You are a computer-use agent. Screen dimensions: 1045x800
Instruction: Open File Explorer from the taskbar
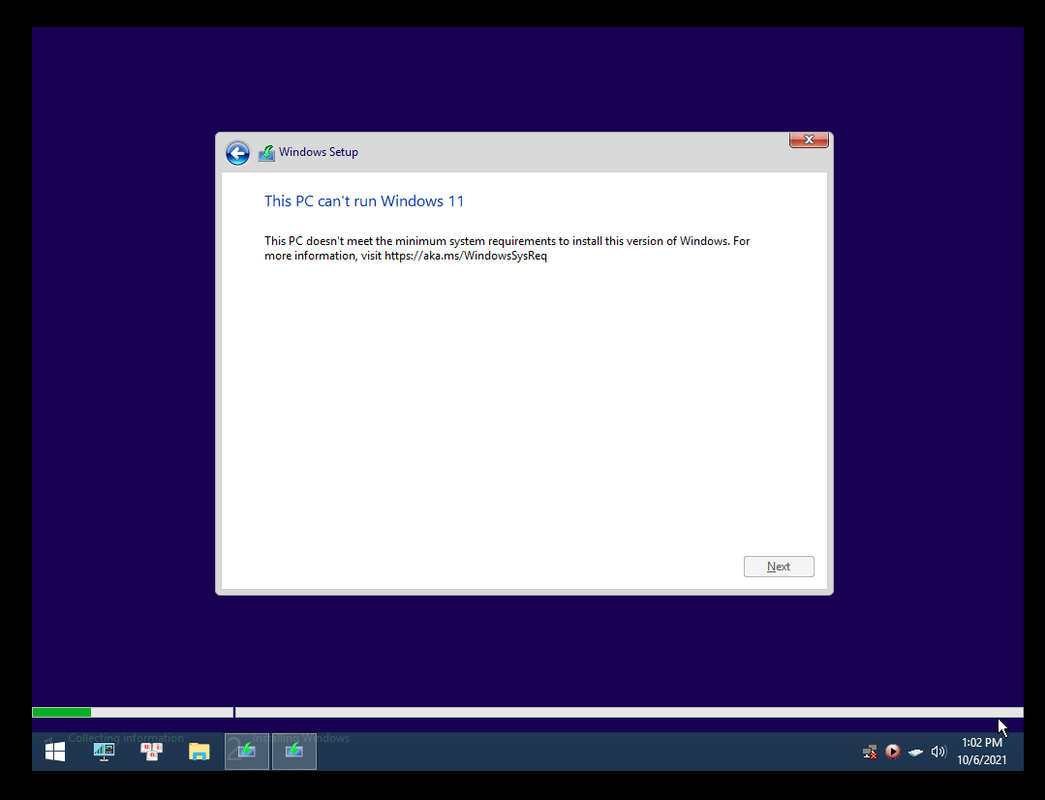(x=199, y=752)
